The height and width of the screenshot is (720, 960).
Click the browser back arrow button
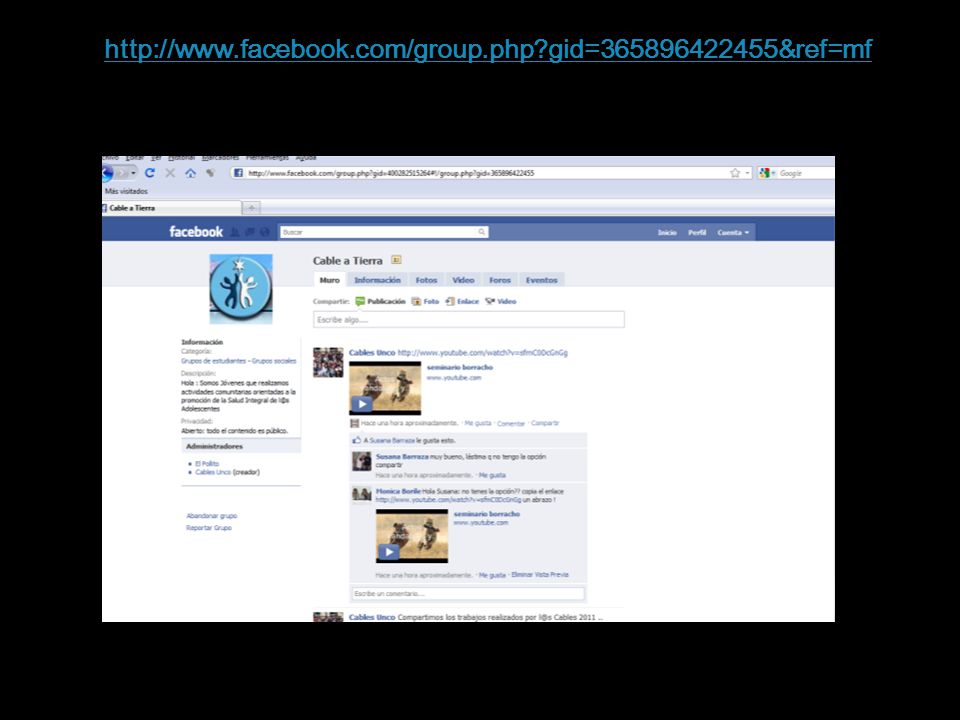tap(107, 173)
